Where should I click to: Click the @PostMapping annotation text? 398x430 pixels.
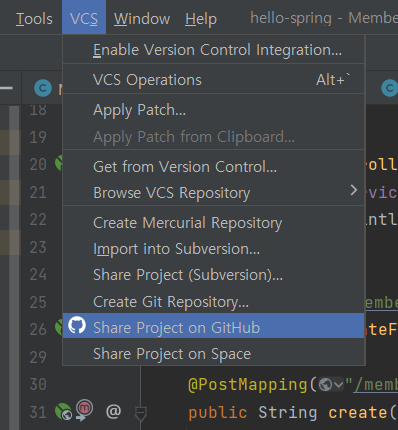coord(247,384)
